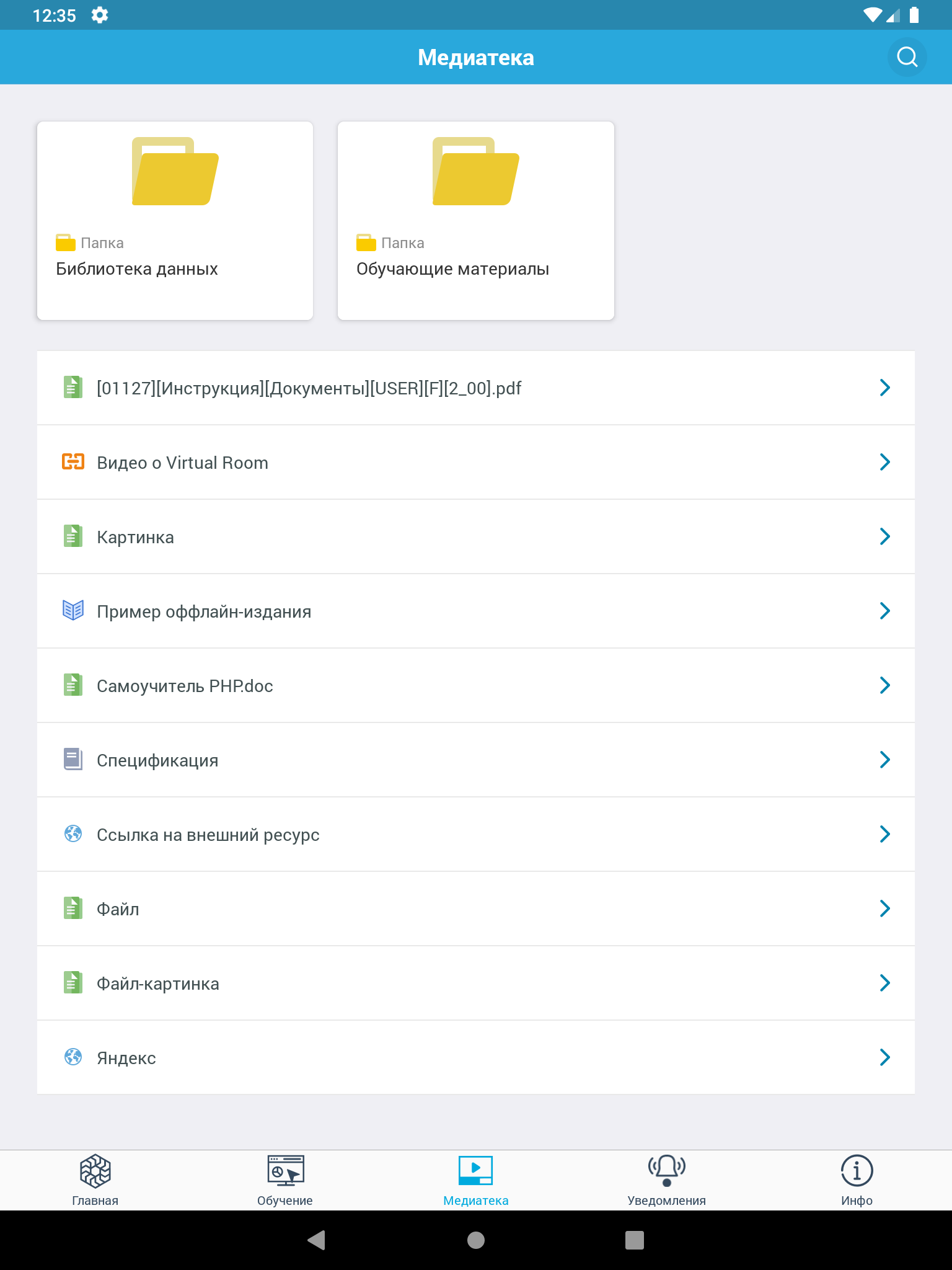Click the clock reading 12:35
This screenshot has height=1270, width=952.
(x=55, y=16)
